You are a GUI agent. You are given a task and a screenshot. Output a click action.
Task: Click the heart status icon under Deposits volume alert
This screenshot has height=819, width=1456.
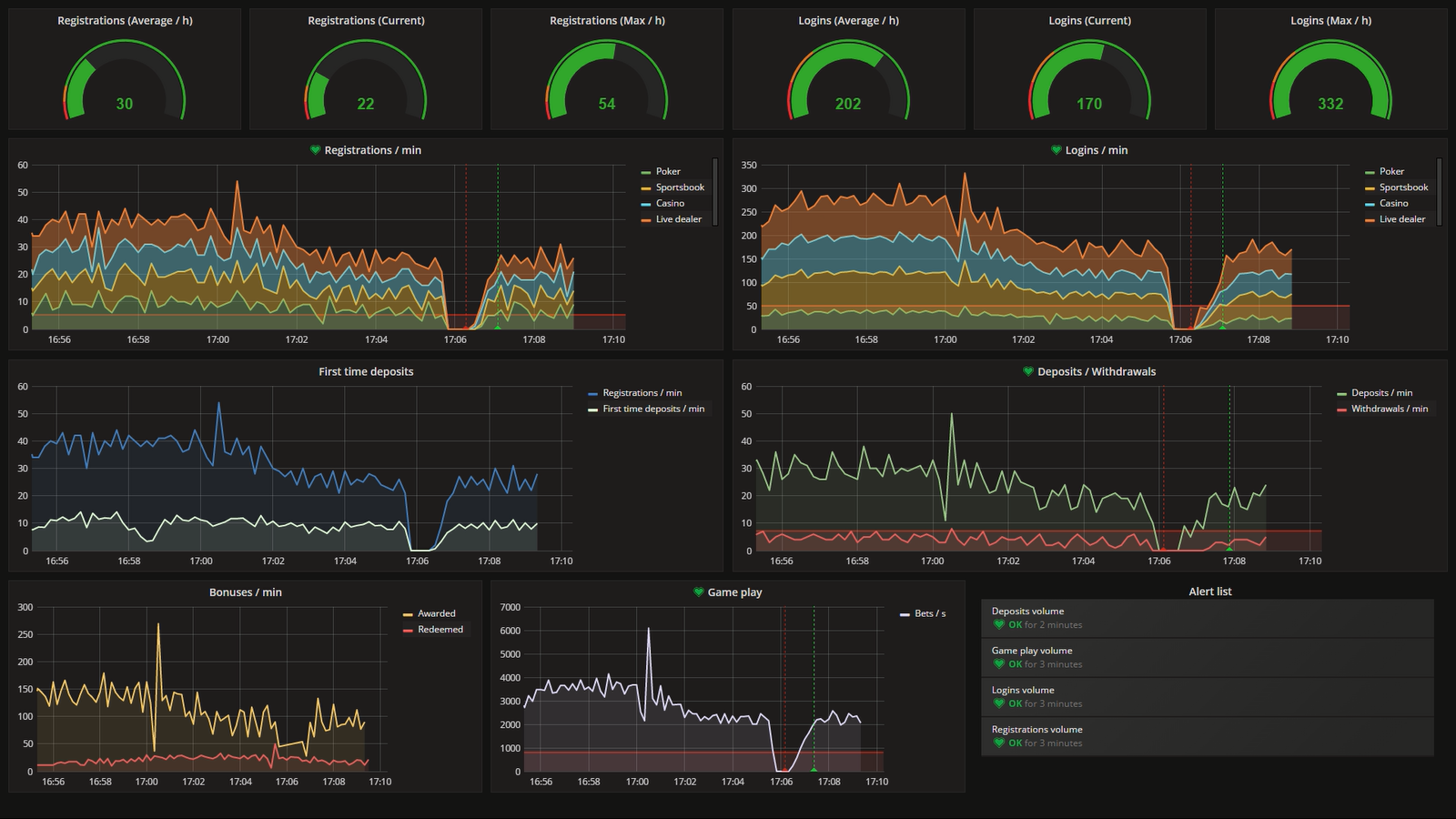(999, 625)
